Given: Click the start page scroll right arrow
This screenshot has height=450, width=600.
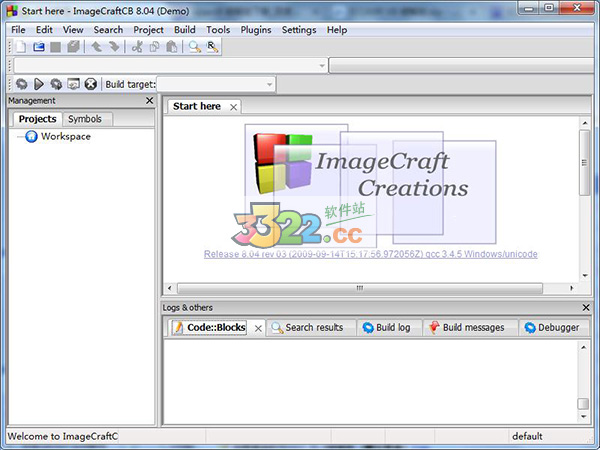Looking at the screenshot, I should pyautogui.click(x=572, y=288).
